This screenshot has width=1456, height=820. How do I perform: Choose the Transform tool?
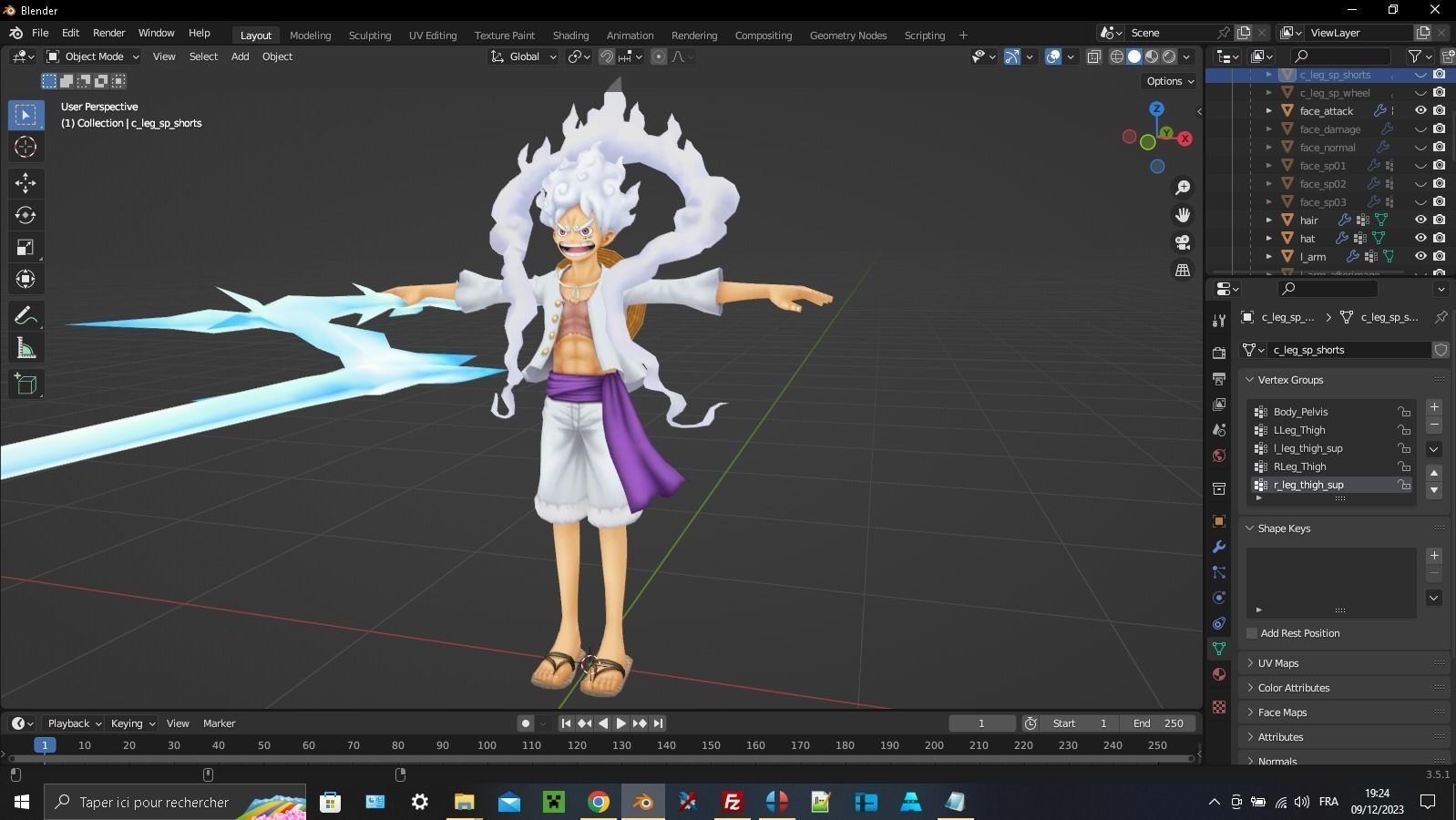26,279
